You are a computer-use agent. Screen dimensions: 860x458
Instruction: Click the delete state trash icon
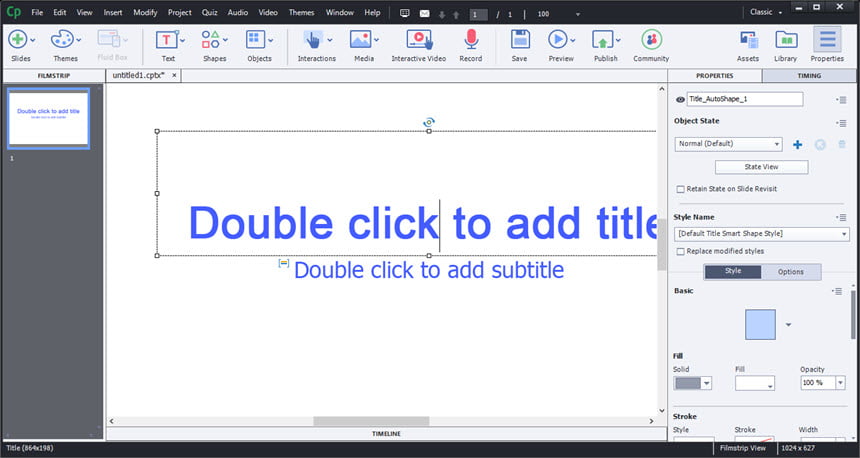(842, 144)
